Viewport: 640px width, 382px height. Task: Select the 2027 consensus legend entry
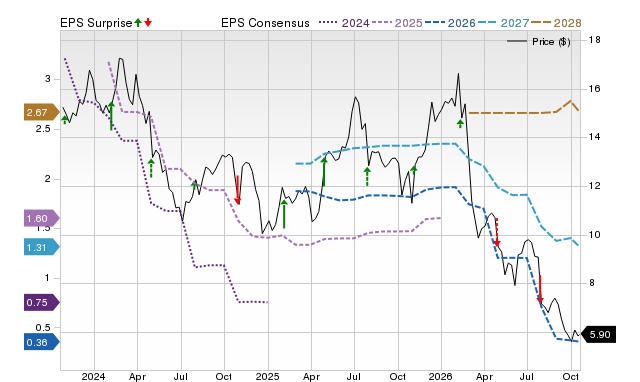(503, 23)
